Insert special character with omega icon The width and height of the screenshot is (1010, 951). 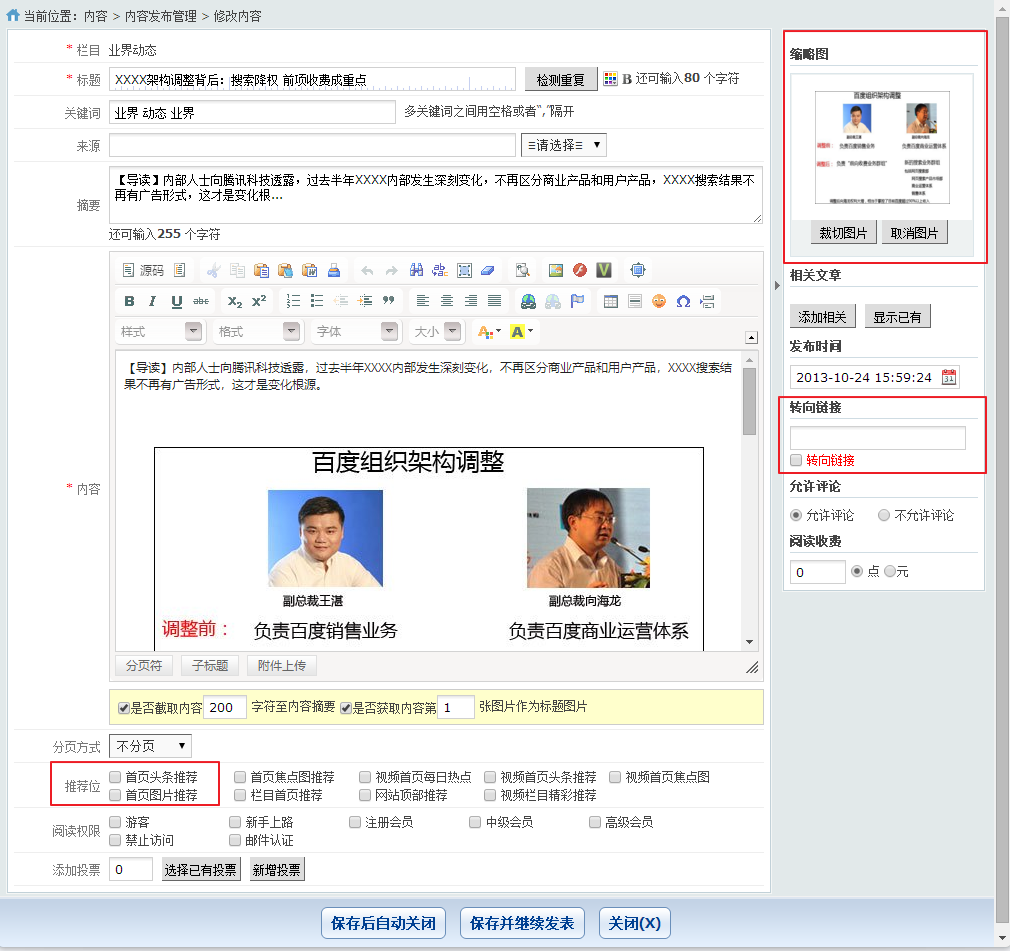pyautogui.click(x=683, y=301)
